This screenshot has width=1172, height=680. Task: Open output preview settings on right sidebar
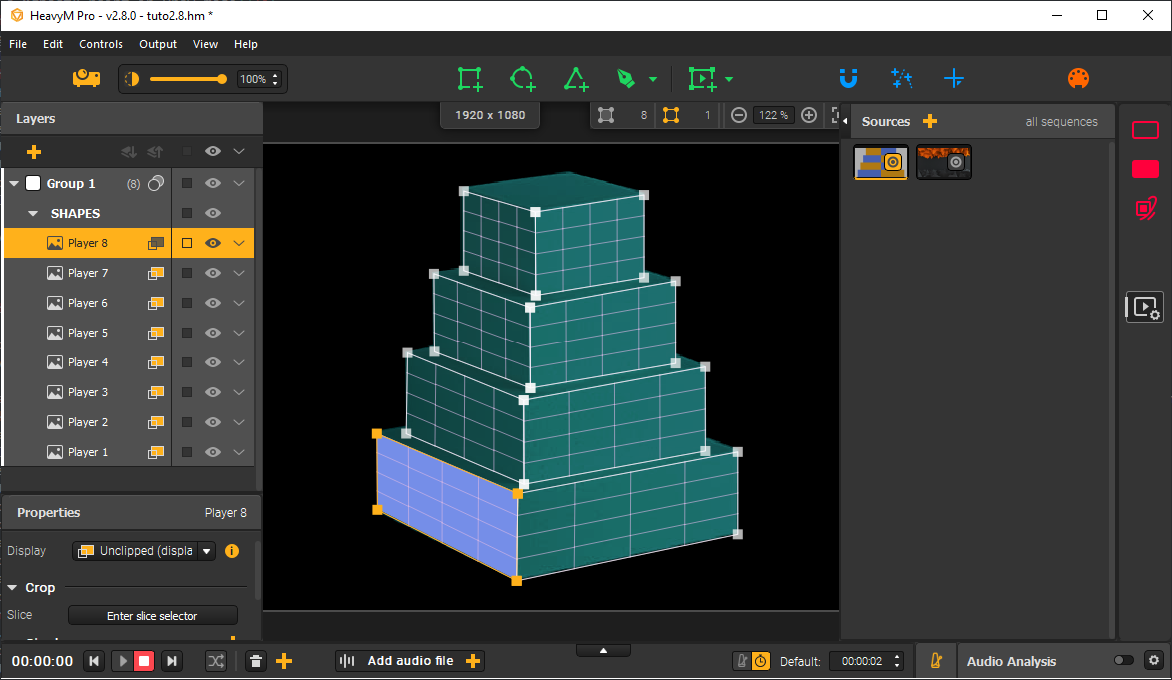point(1144,307)
